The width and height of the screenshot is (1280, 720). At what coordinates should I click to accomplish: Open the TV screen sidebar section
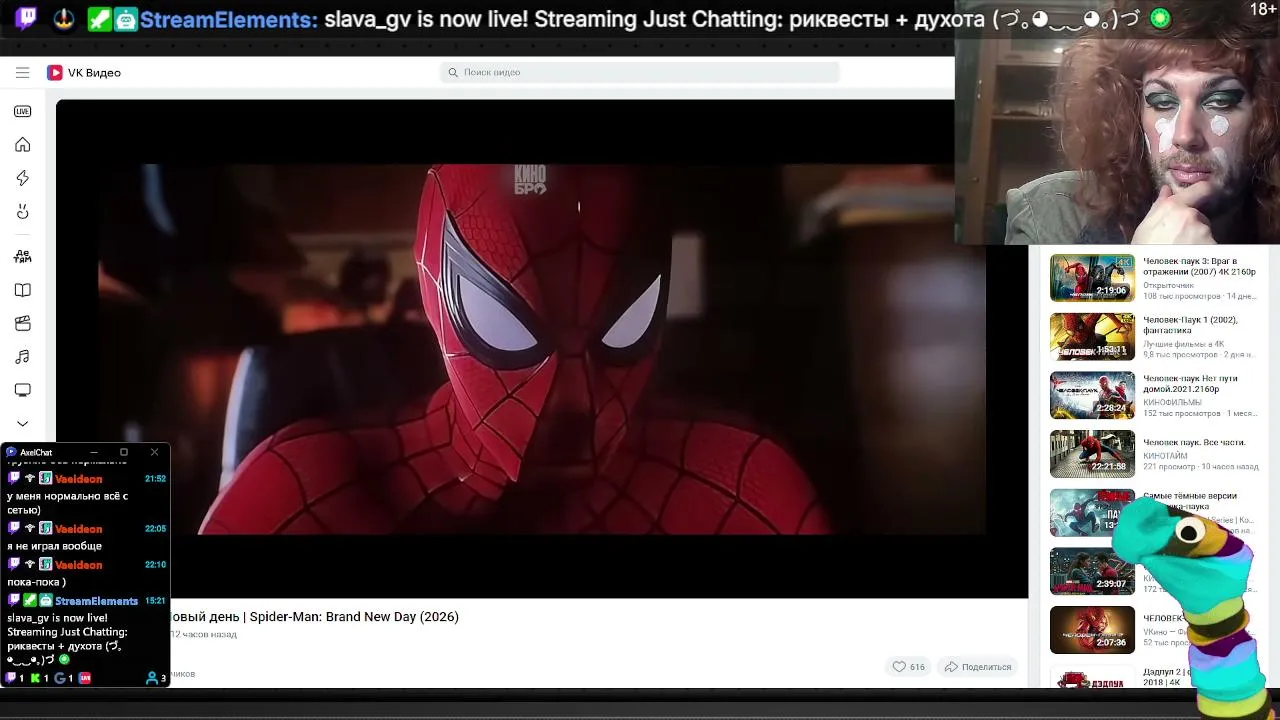click(22, 390)
